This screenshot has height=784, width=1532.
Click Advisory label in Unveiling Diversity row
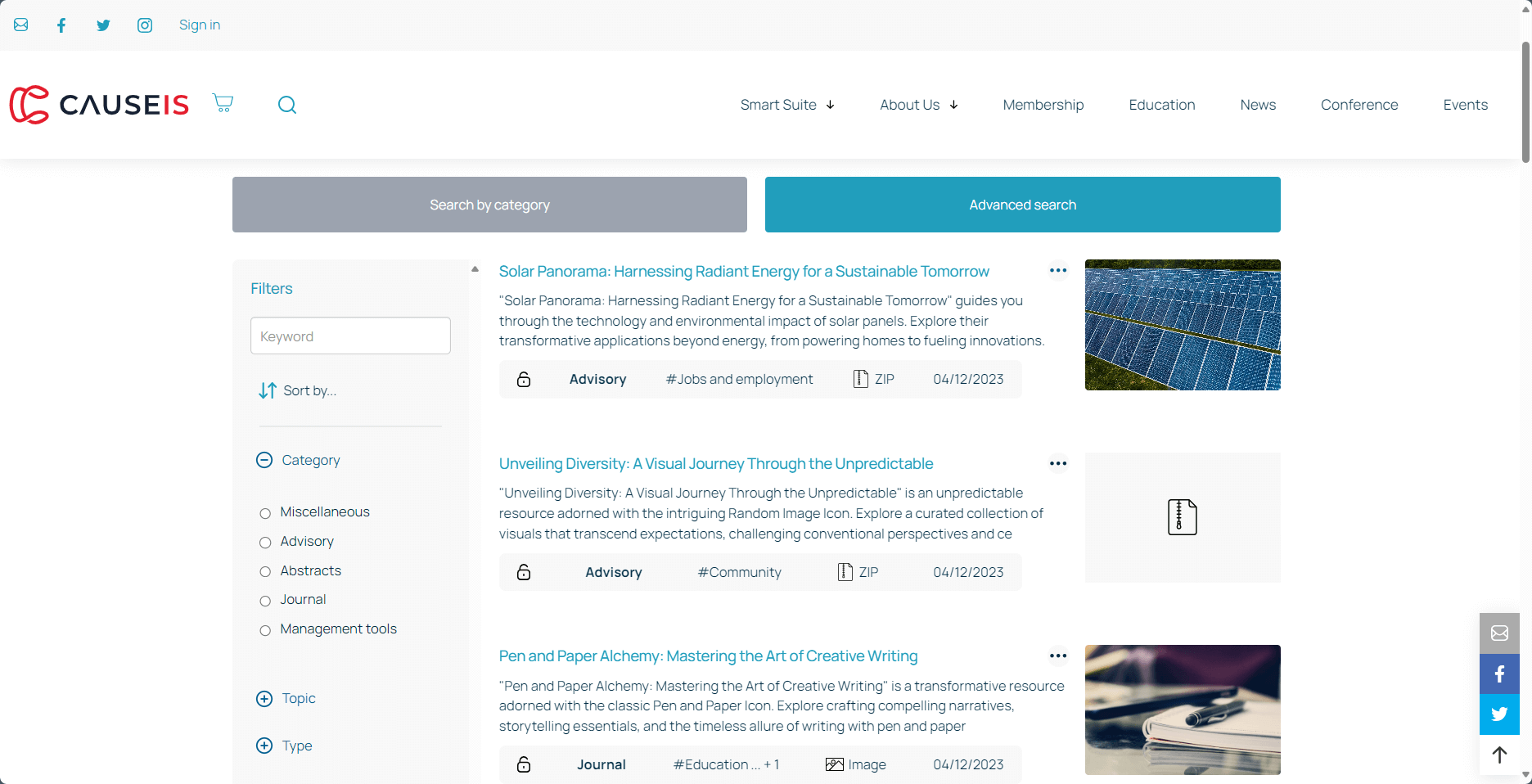pyautogui.click(x=613, y=572)
